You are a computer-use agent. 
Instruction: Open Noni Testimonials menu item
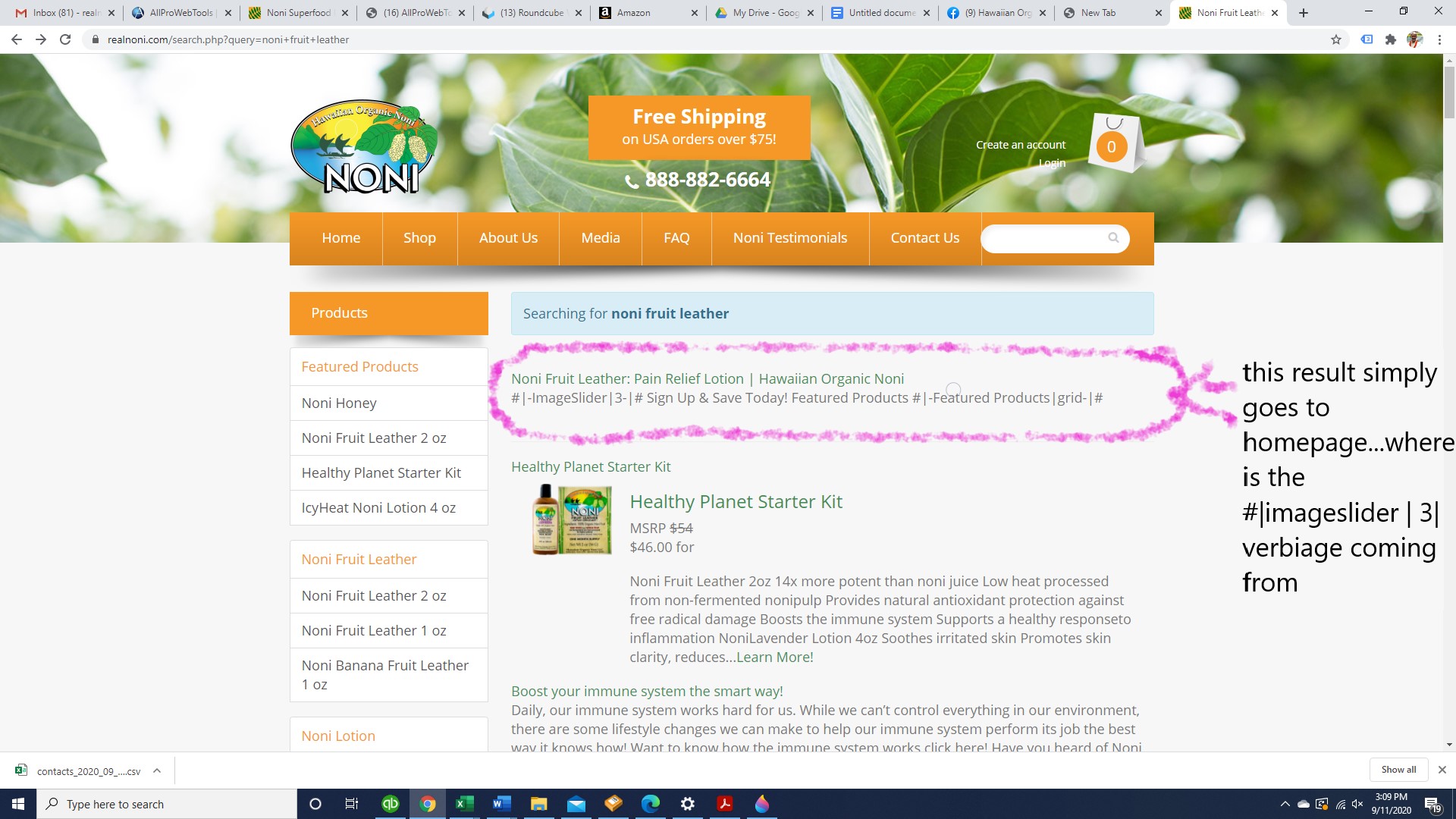(790, 238)
